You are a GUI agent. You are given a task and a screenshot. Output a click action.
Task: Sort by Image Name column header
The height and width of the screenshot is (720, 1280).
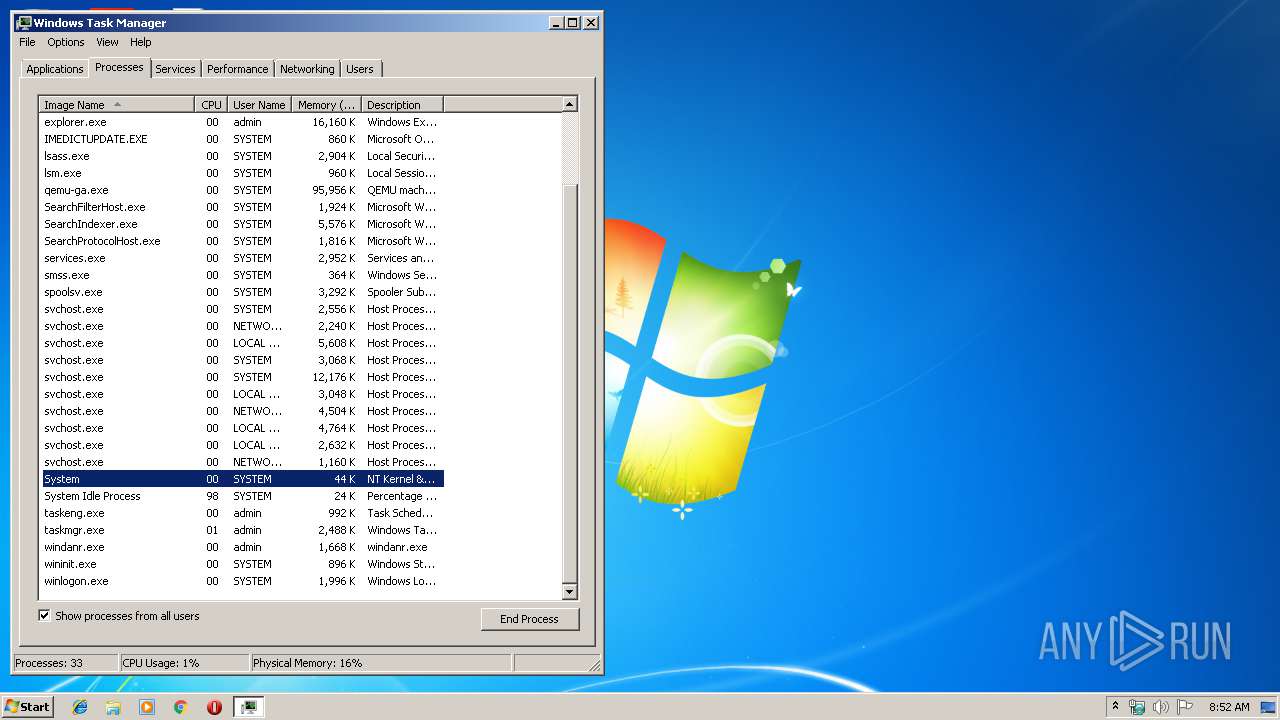116,105
